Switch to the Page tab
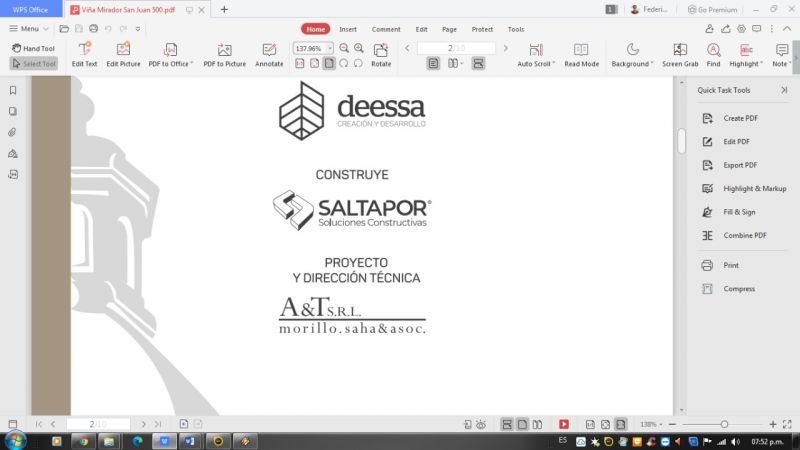800x450 pixels. tap(449, 30)
